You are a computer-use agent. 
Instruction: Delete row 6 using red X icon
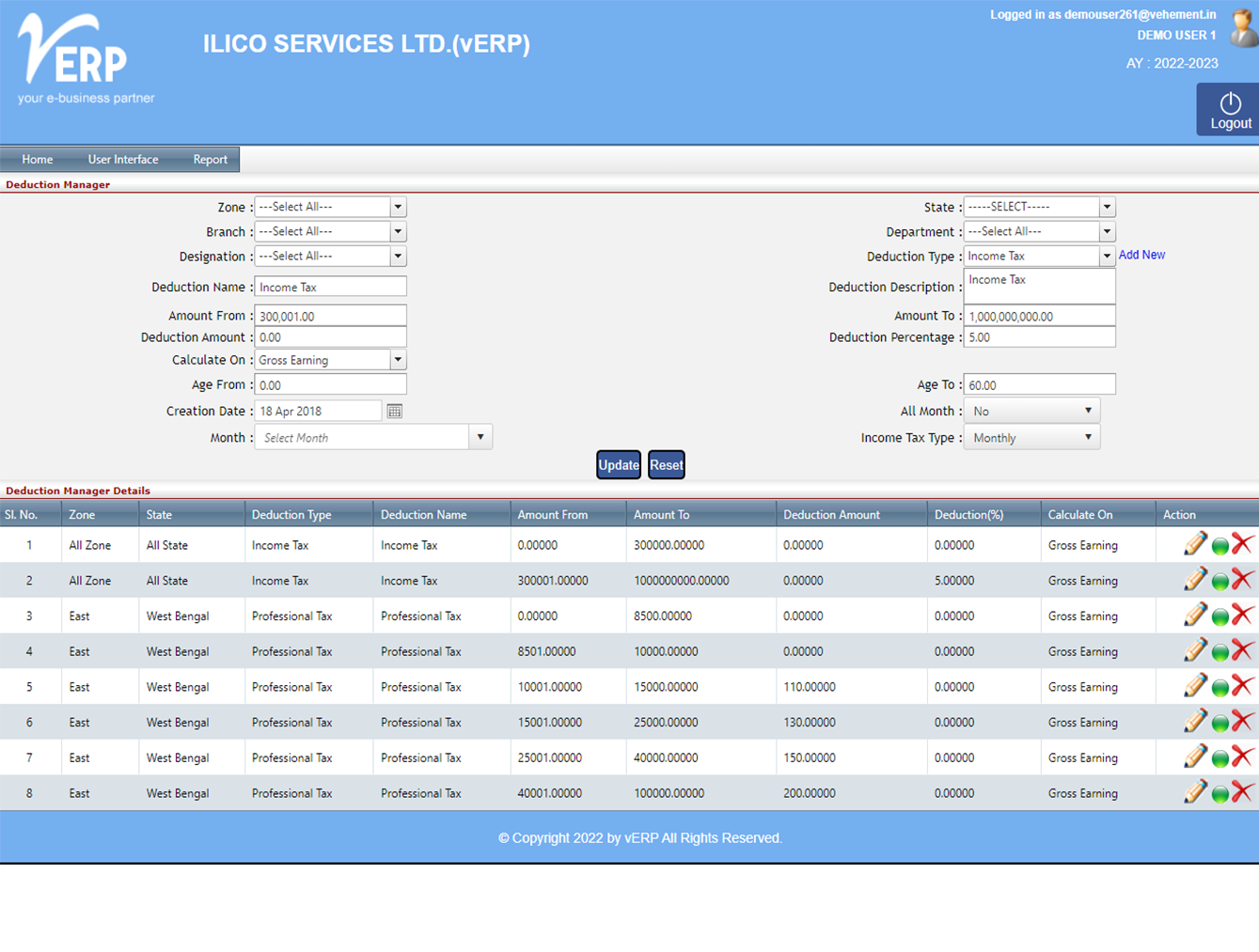click(x=1242, y=721)
